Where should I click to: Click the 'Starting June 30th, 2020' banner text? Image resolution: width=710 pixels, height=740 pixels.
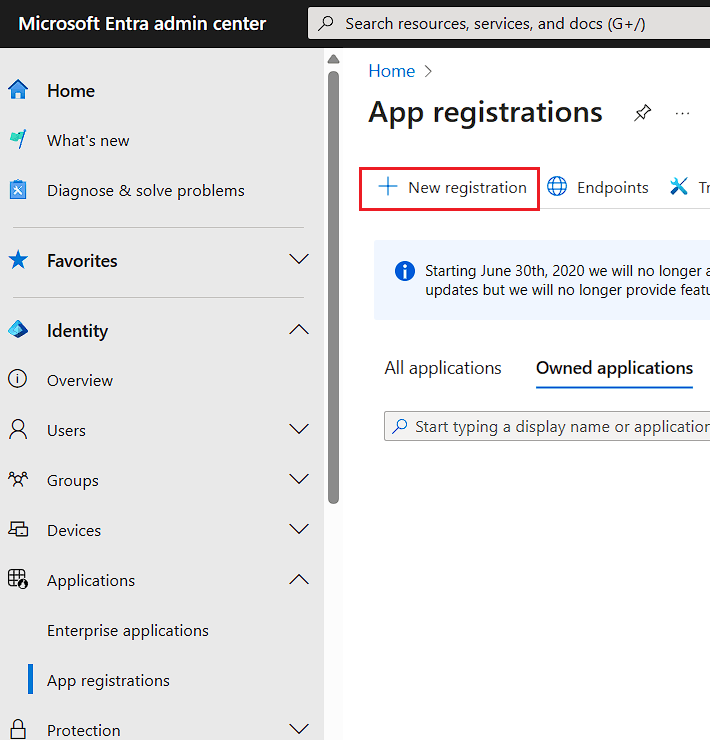point(566,280)
